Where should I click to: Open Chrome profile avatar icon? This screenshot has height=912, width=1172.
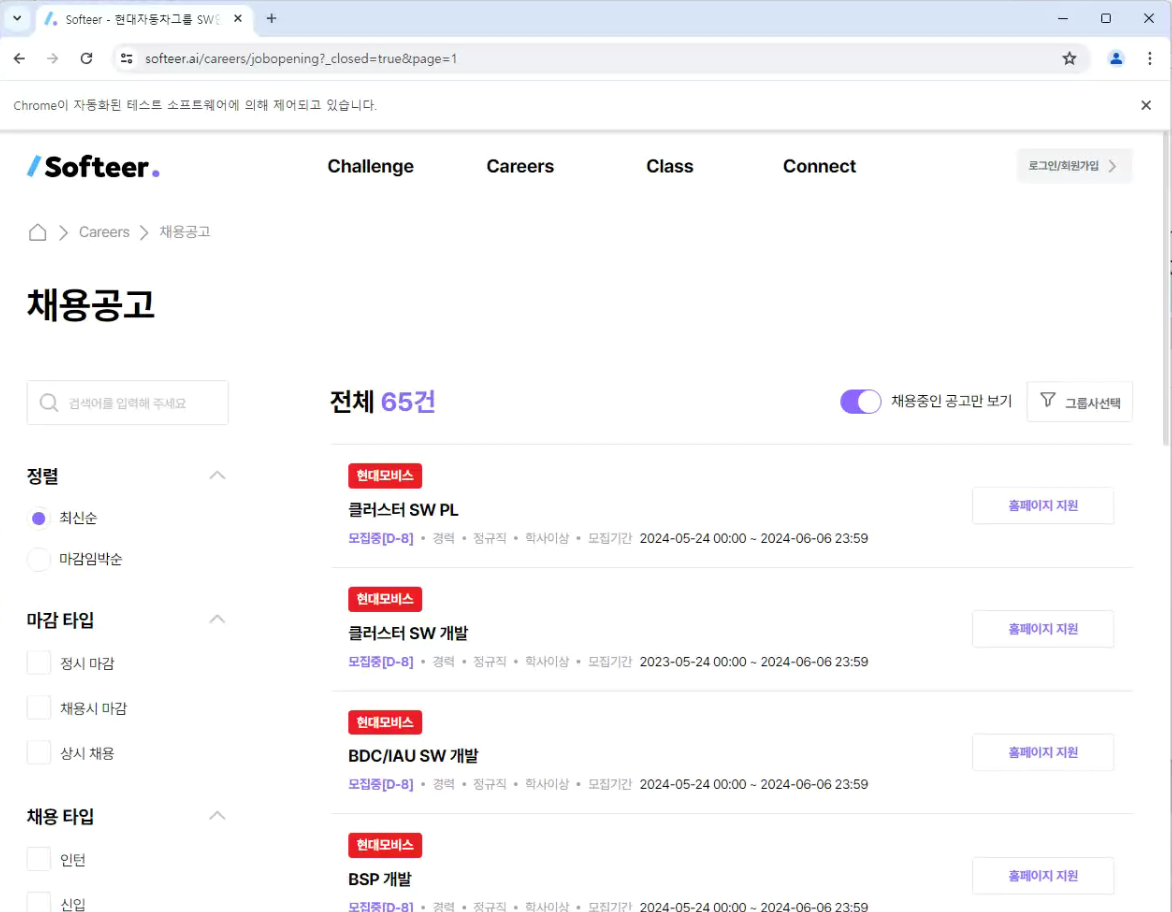point(1116,58)
